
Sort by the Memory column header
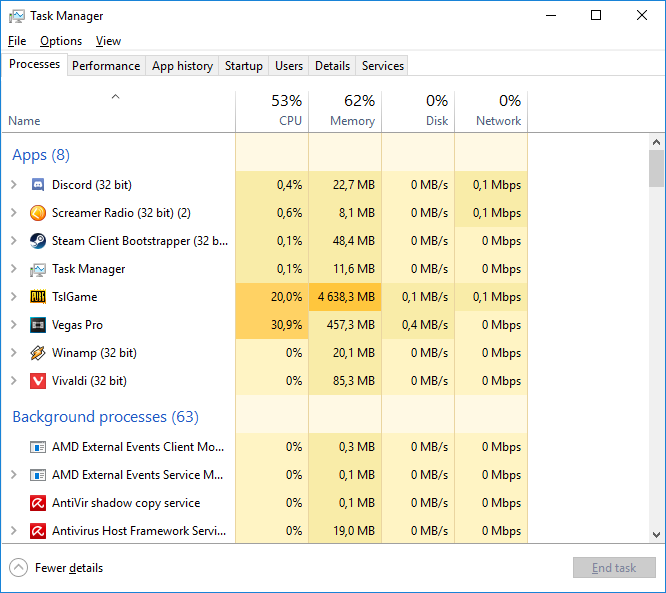[345, 112]
